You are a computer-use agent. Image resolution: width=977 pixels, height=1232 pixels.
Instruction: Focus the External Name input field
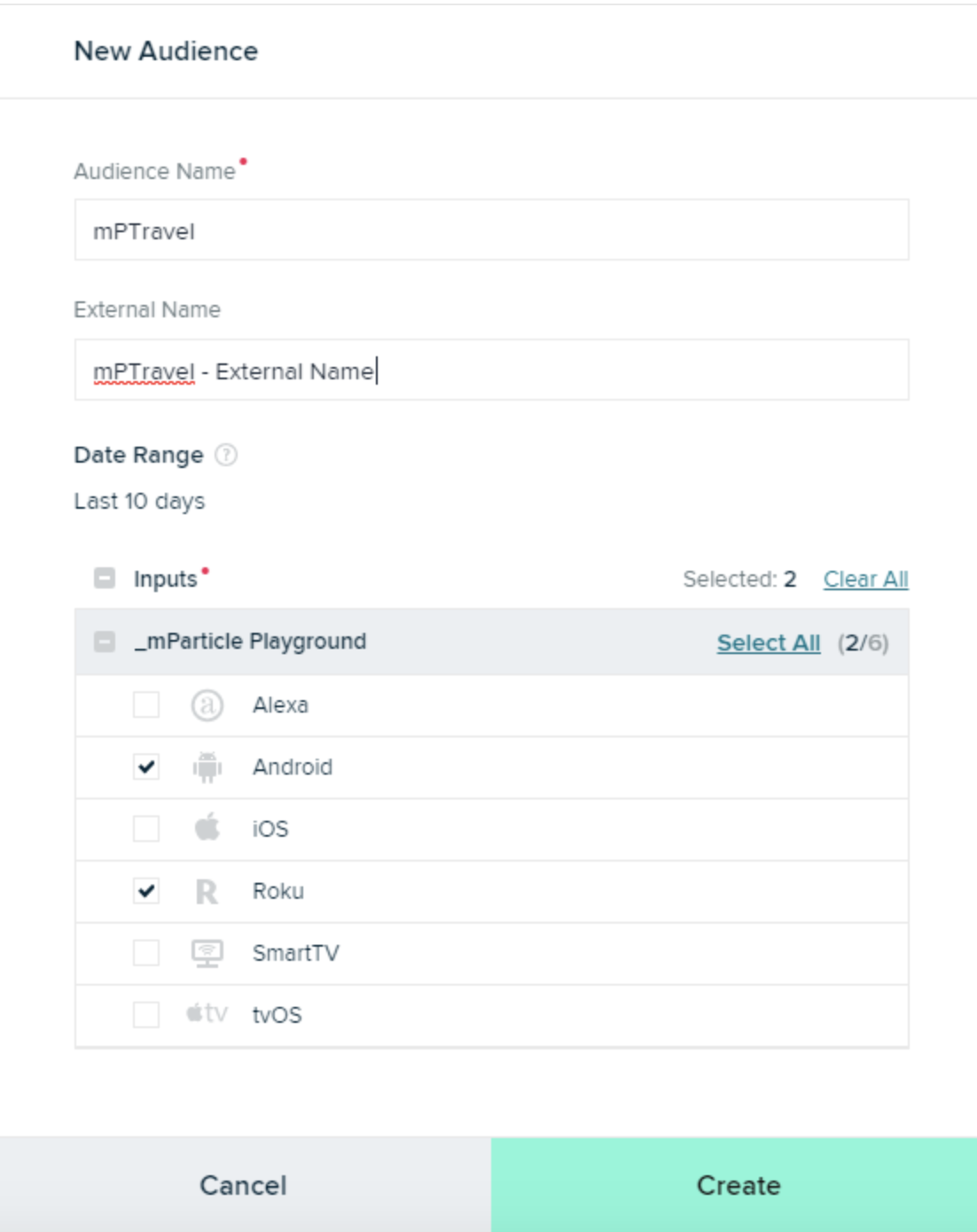[x=491, y=370]
